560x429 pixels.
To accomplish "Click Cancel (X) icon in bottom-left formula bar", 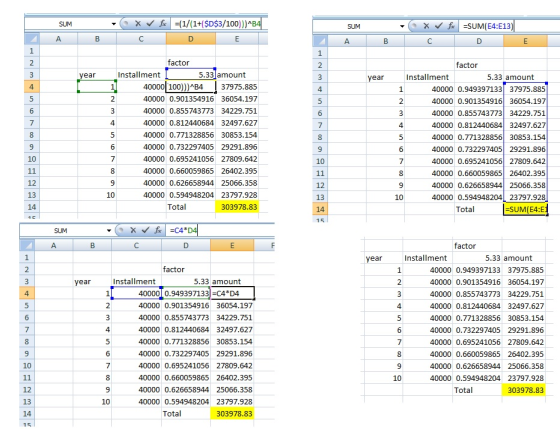I will point(133,230).
